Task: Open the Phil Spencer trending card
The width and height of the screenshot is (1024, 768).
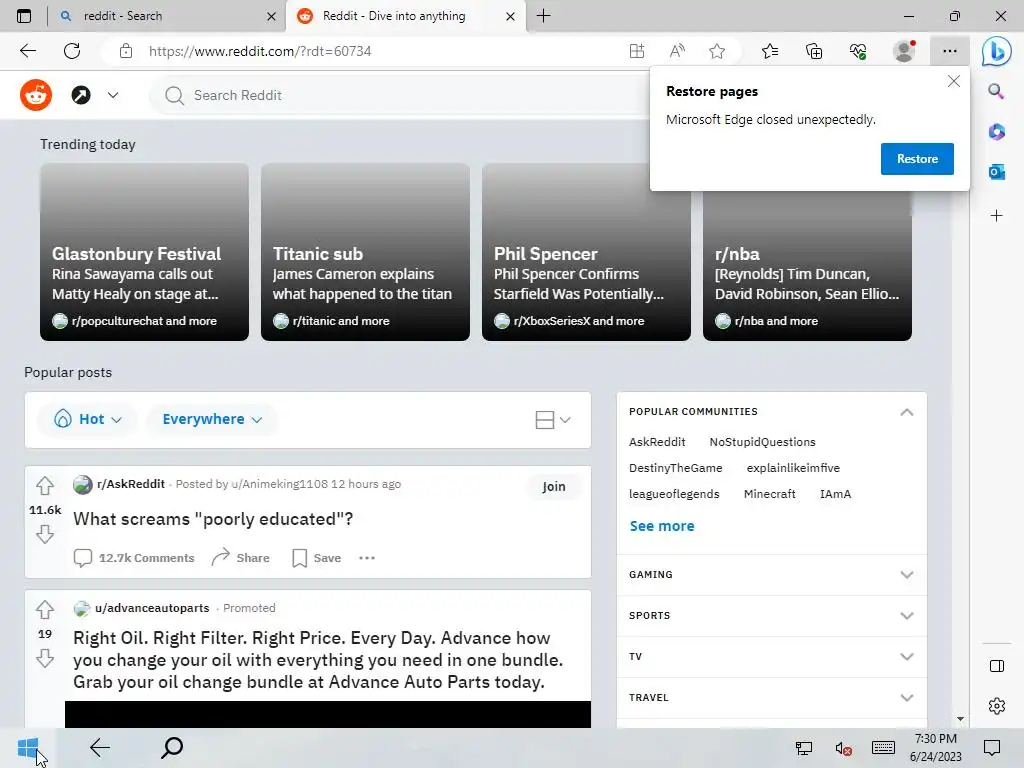Action: pyautogui.click(x=586, y=252)
